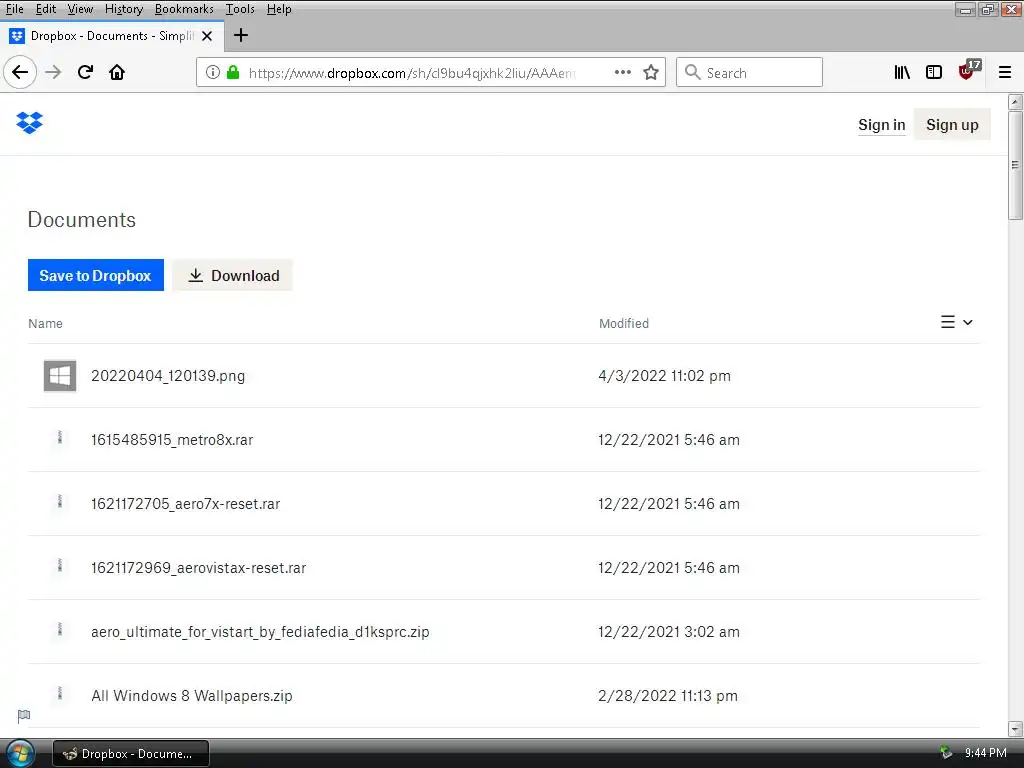Sort by Modified column header

(624, 323)
